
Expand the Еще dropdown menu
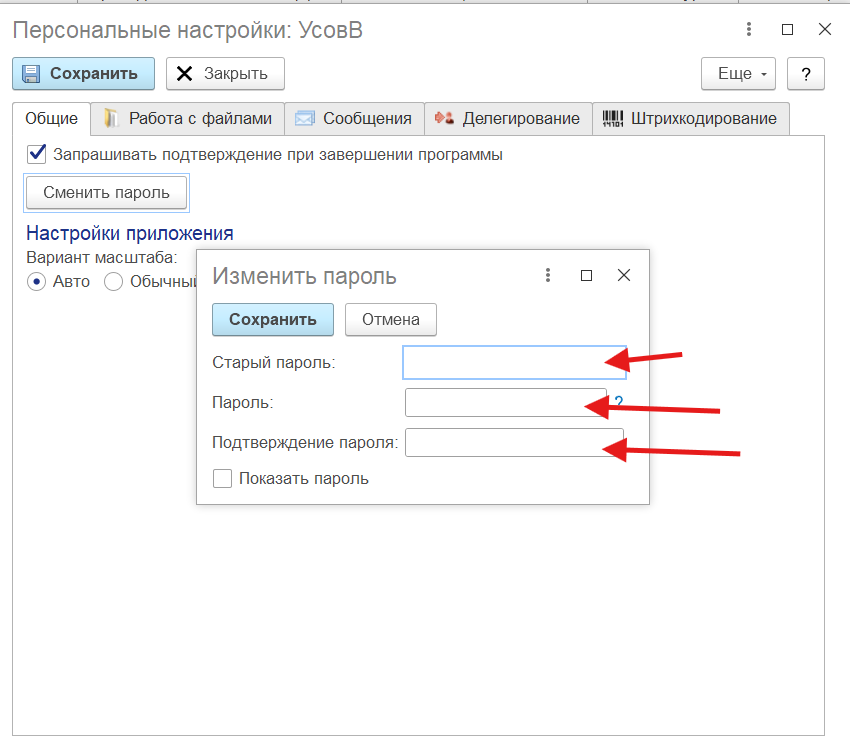click(738, 74)
